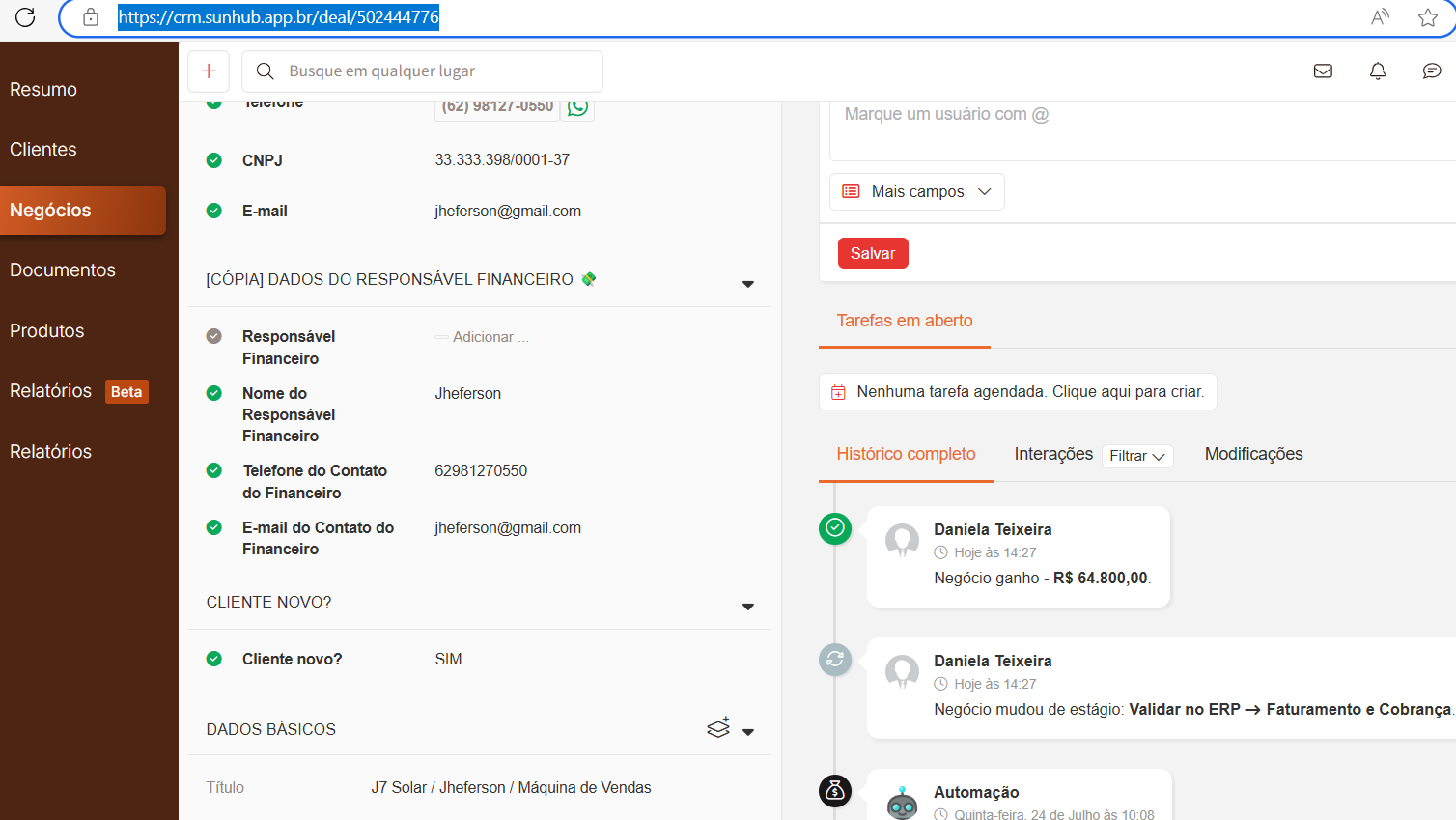Open the chat messages icon

(x=1432, y=71)
